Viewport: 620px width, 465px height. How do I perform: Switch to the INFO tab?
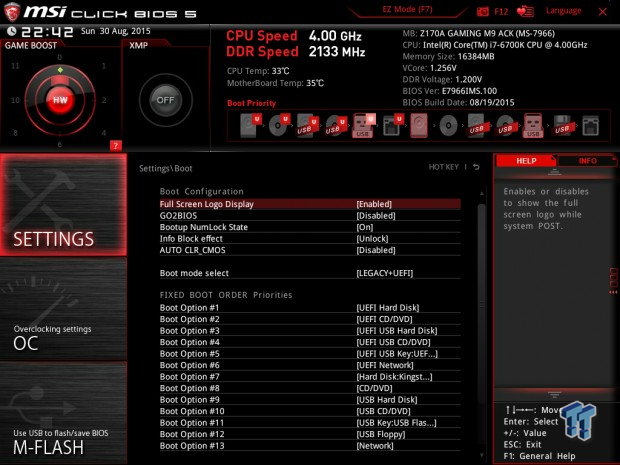click(x=587, y=161)
